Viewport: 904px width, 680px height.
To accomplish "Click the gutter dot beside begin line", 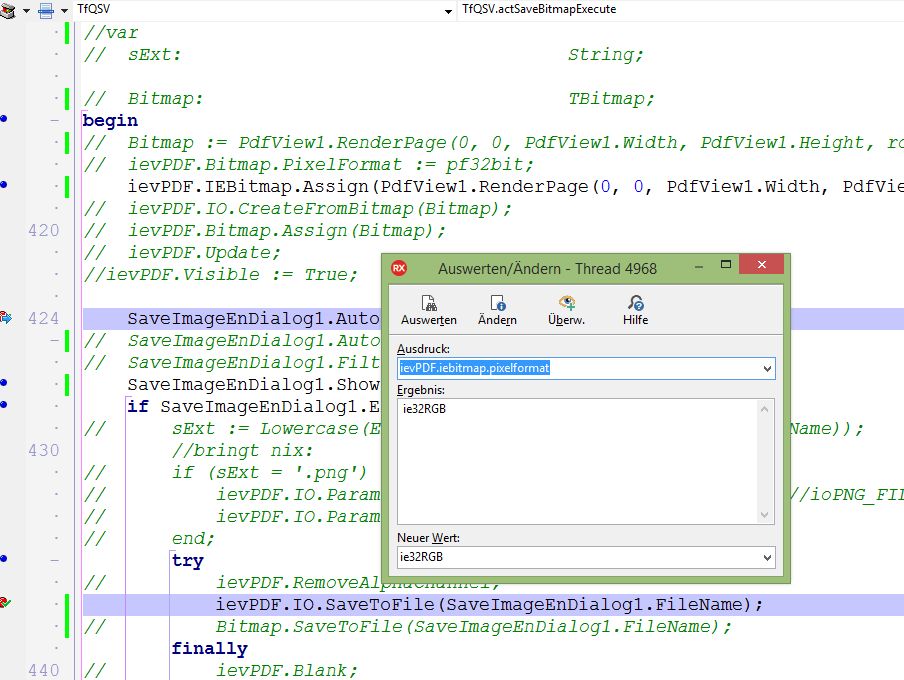I will 3,119.
